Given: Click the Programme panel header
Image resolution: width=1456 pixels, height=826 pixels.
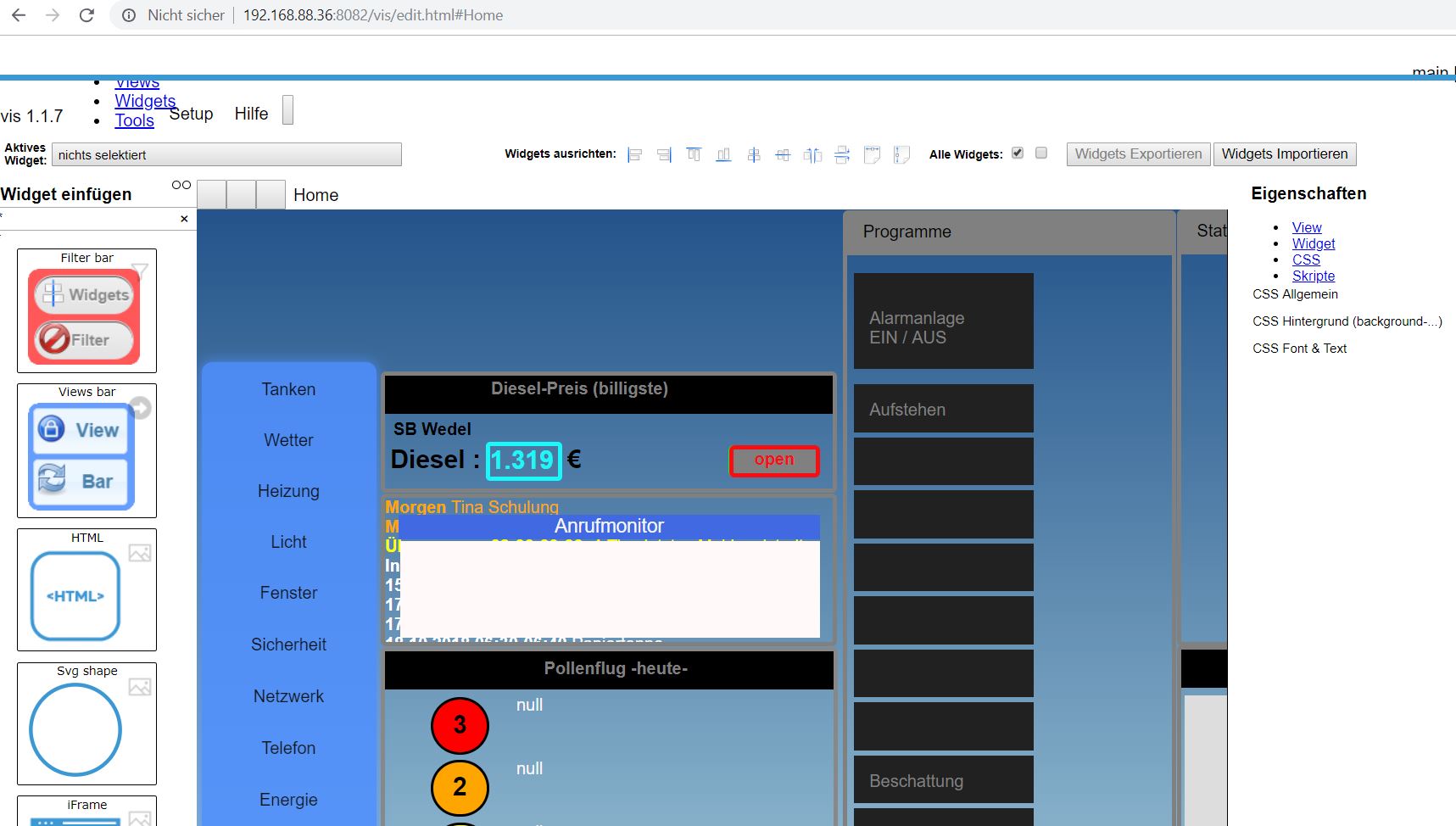Looking at the screenshot, I should click(x=1009, y=232).
